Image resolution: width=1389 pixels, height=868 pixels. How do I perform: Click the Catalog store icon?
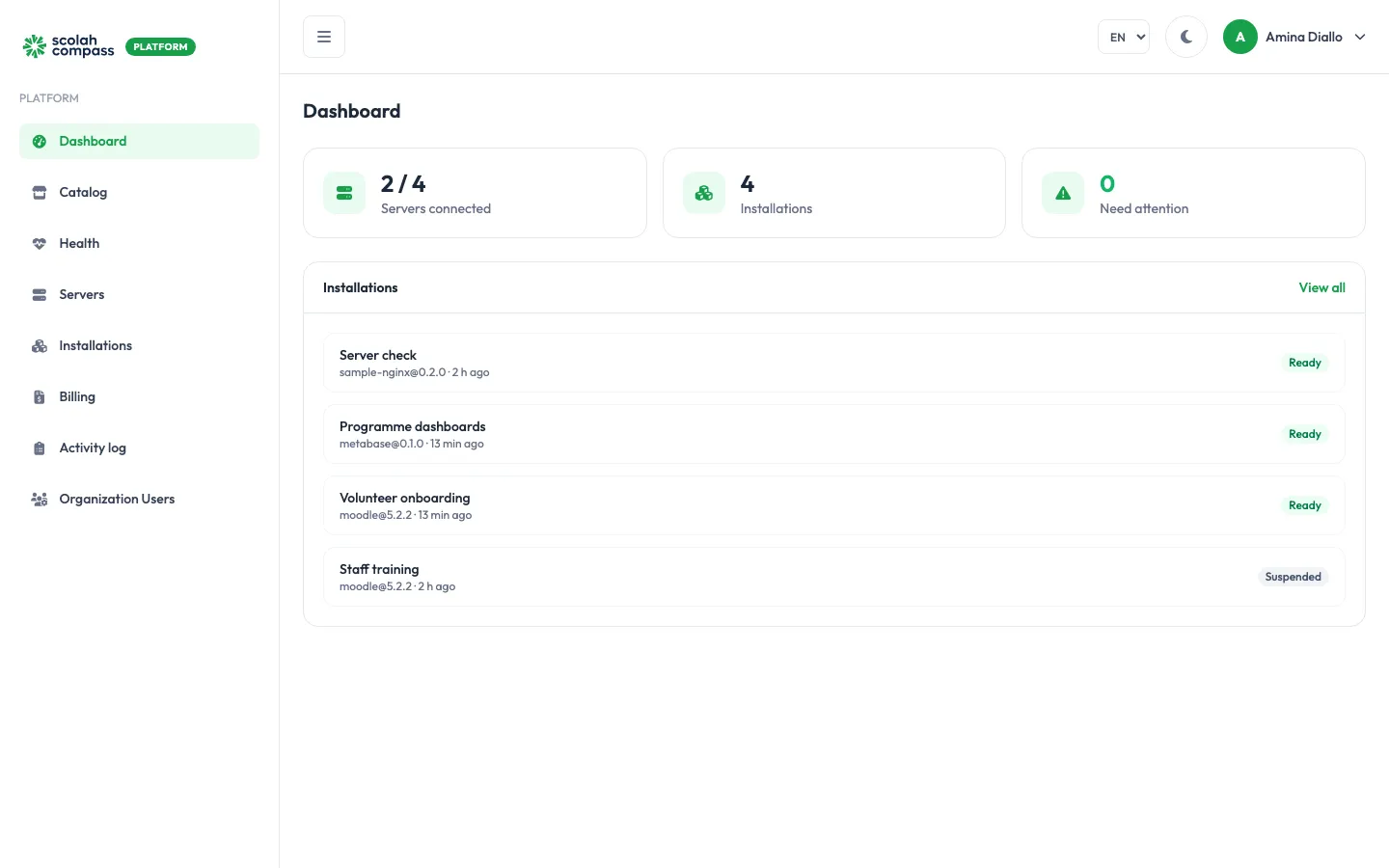(x=40, y=193)
